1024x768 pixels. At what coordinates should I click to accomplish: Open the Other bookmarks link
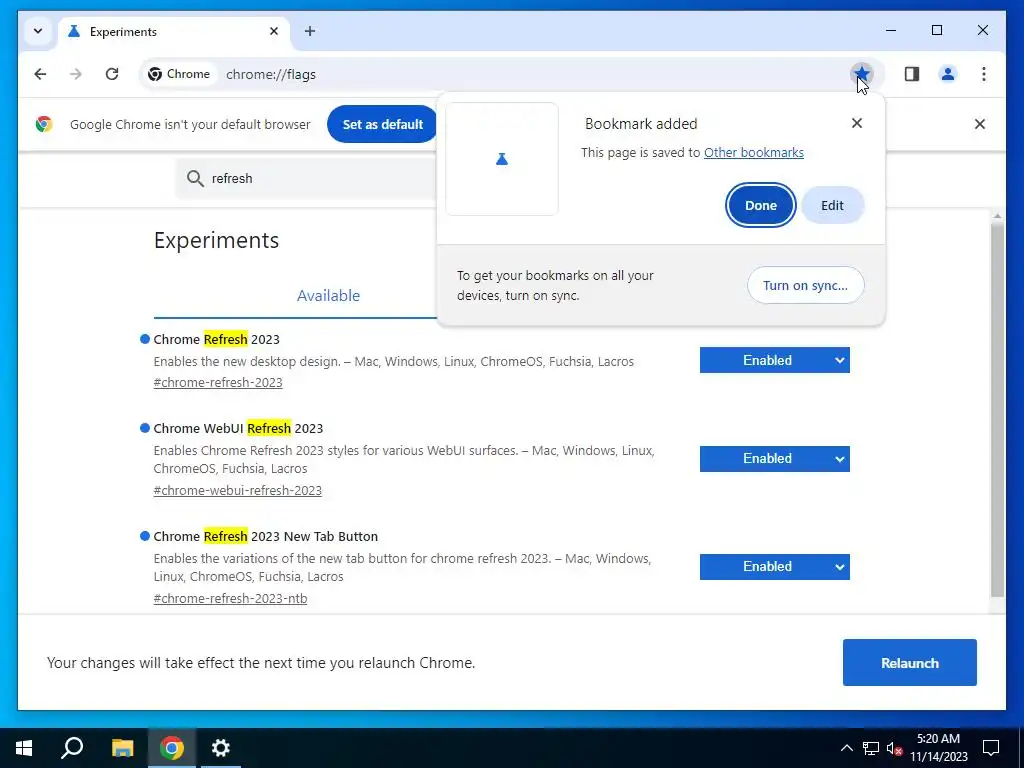click(754, 152)
